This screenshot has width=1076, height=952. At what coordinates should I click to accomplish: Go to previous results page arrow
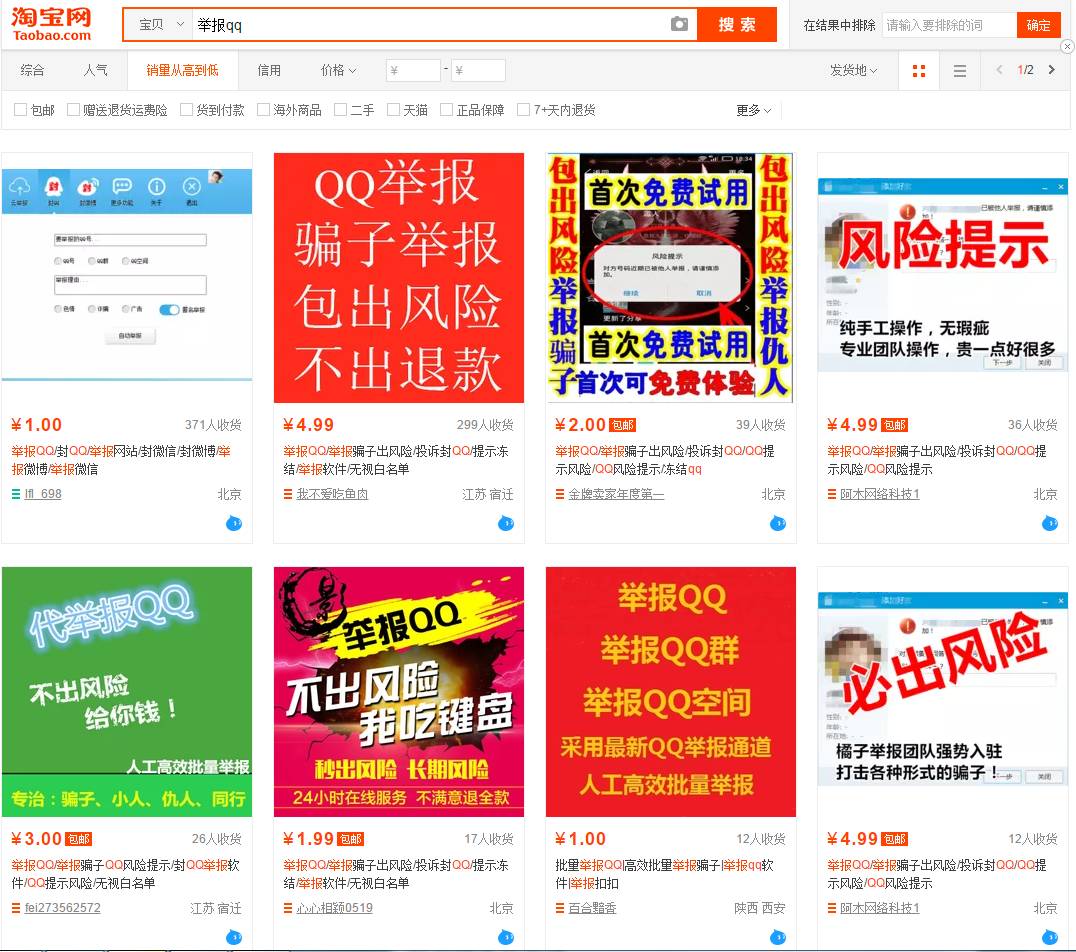tap(1000, 70)
